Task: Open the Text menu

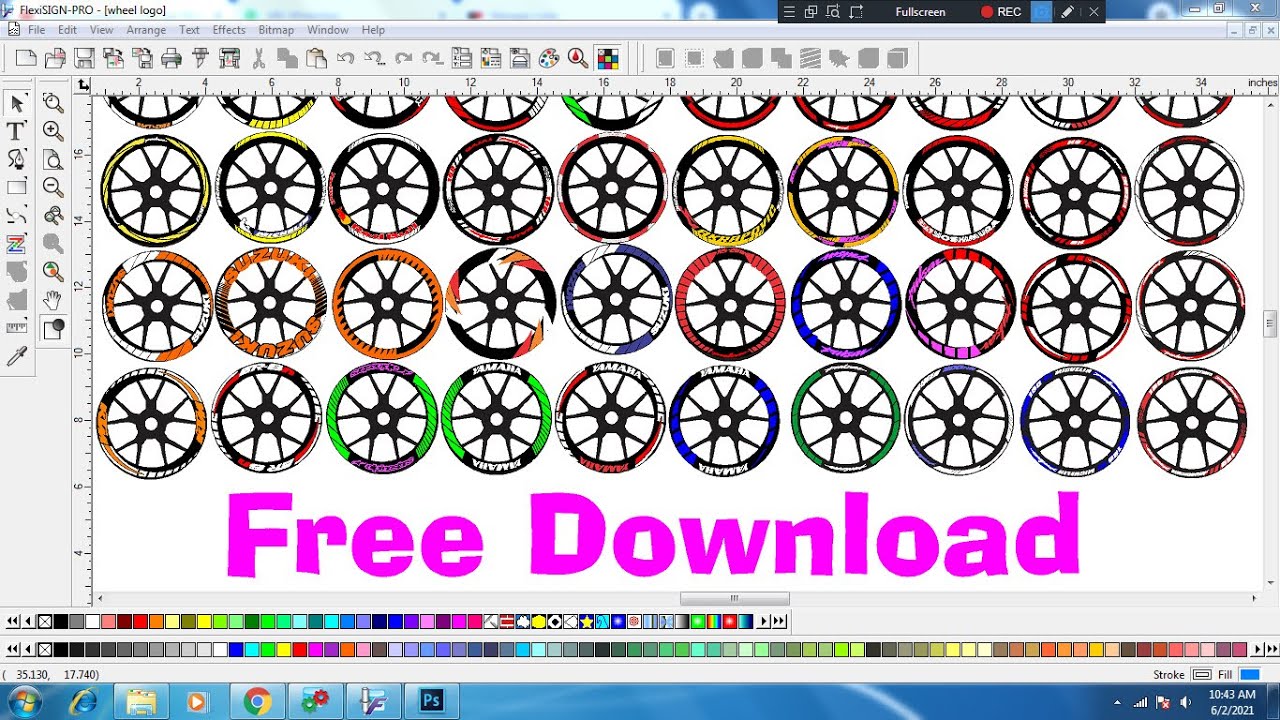Action: click(x=189, y=30)
